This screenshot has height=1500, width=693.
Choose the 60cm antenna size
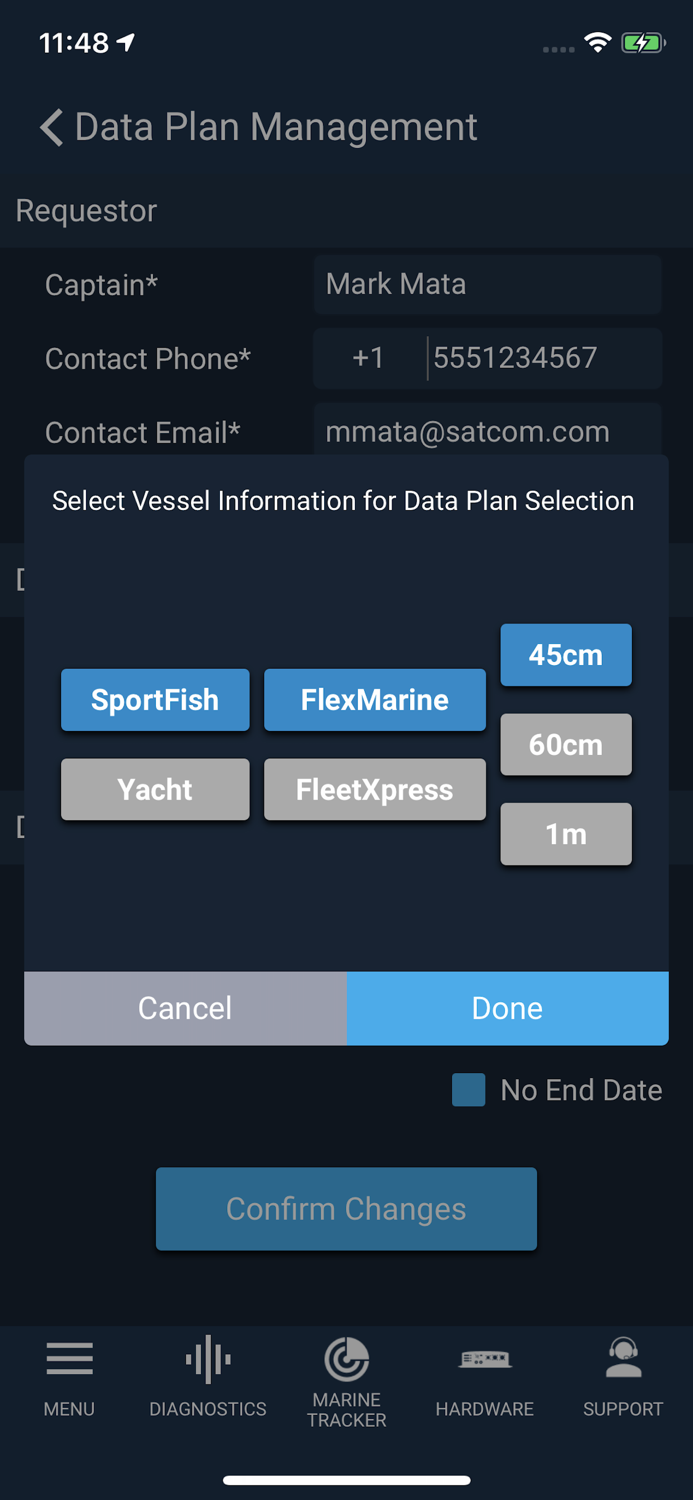coord(566,745)
